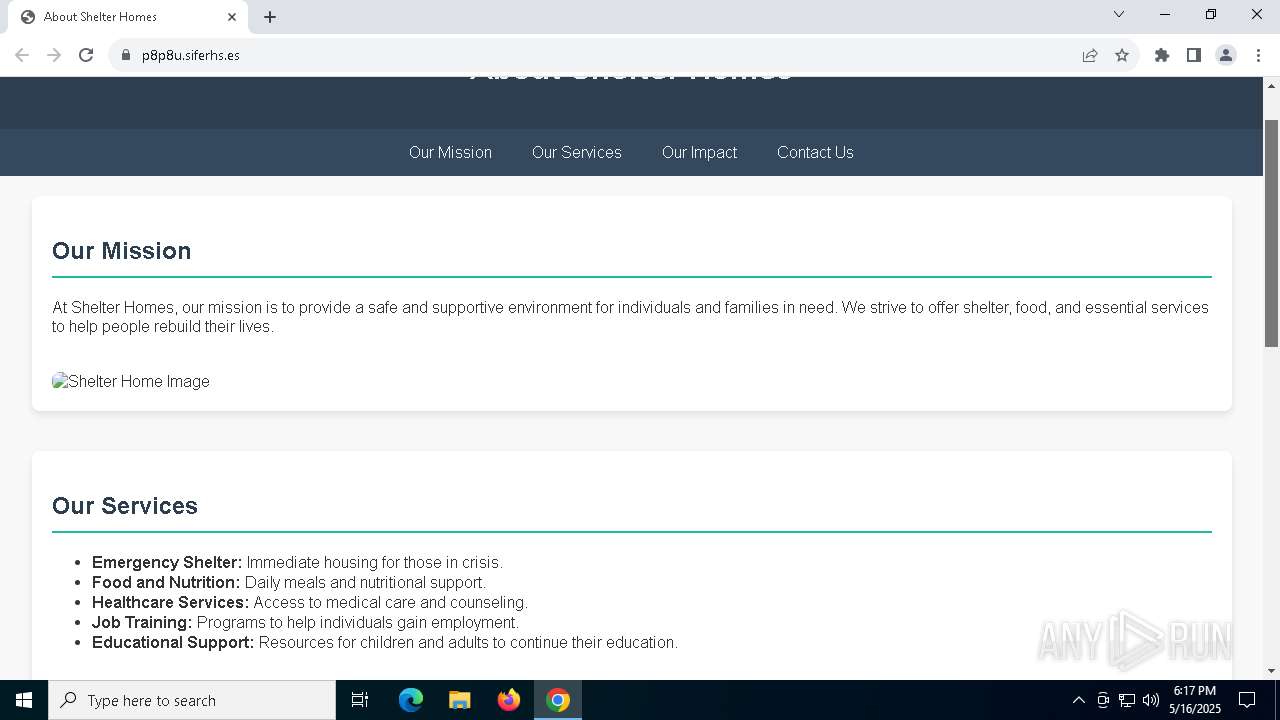Go to Contact Us nav link

pos(815,152)
